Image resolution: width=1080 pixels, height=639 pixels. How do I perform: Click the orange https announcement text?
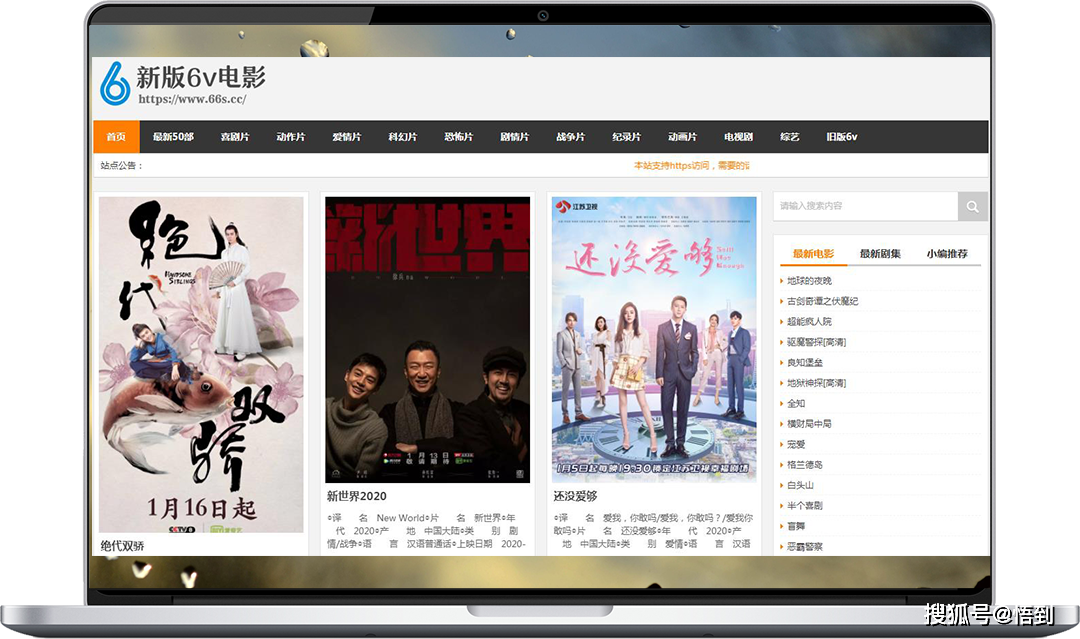(692, 165)
